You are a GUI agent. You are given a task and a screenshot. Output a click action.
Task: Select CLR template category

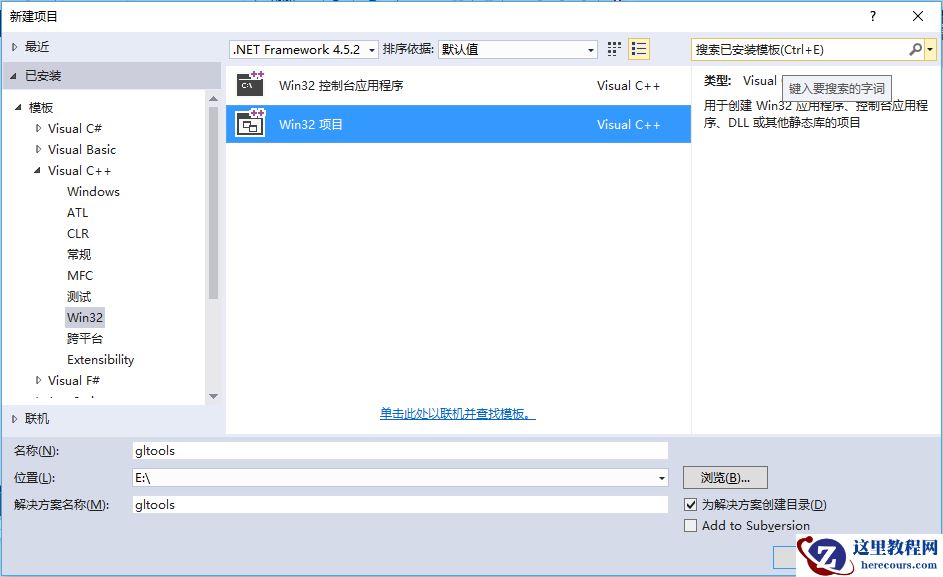(78, 233)
